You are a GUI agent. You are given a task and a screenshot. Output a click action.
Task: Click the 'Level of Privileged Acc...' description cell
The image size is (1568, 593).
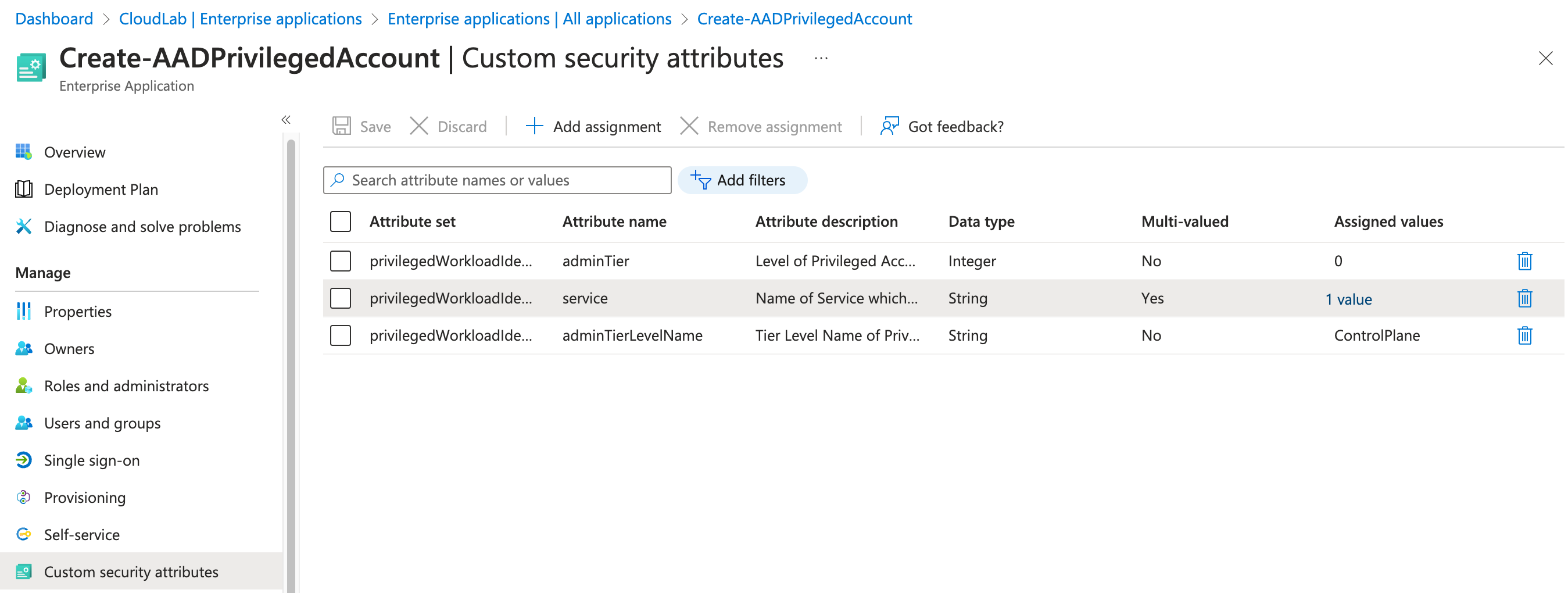click(x=835, y=260)
